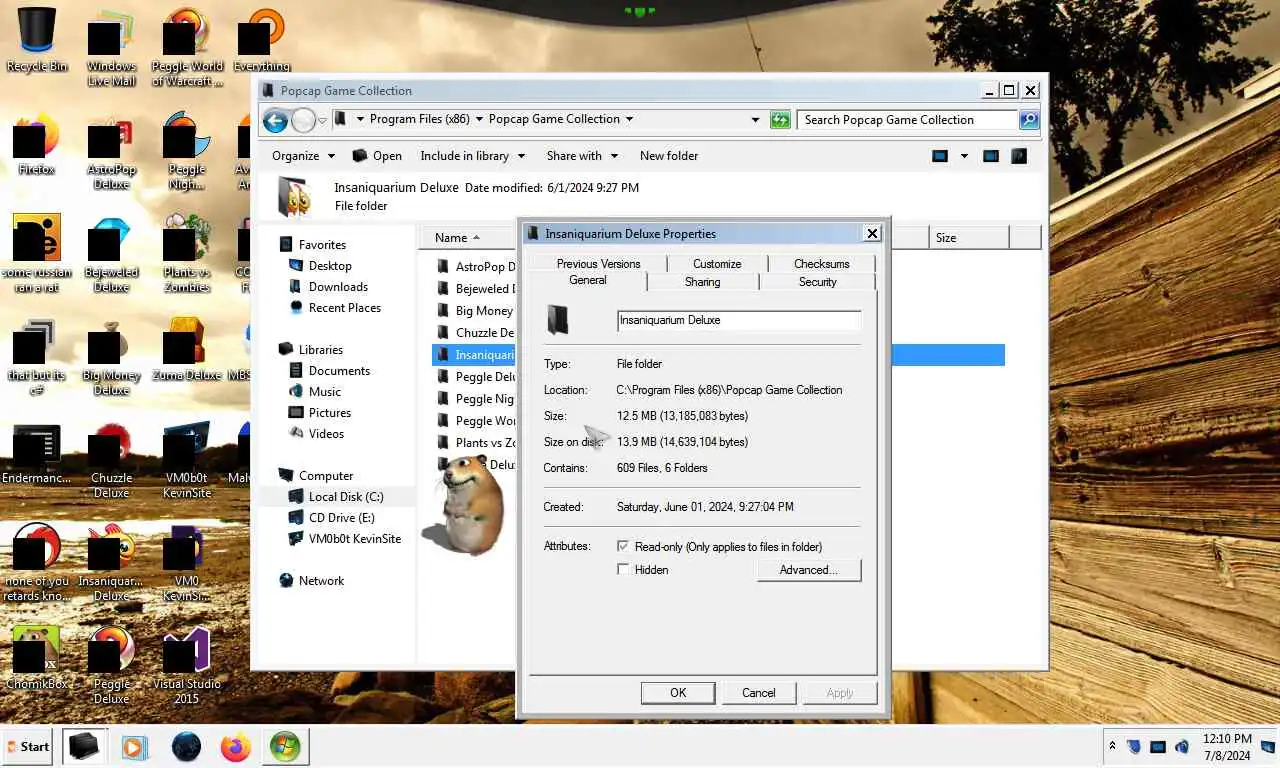Screen dimensions: 1280x768
Task: Focus the Search Popcap Game Collection box
Action: (x=907, y=120)
